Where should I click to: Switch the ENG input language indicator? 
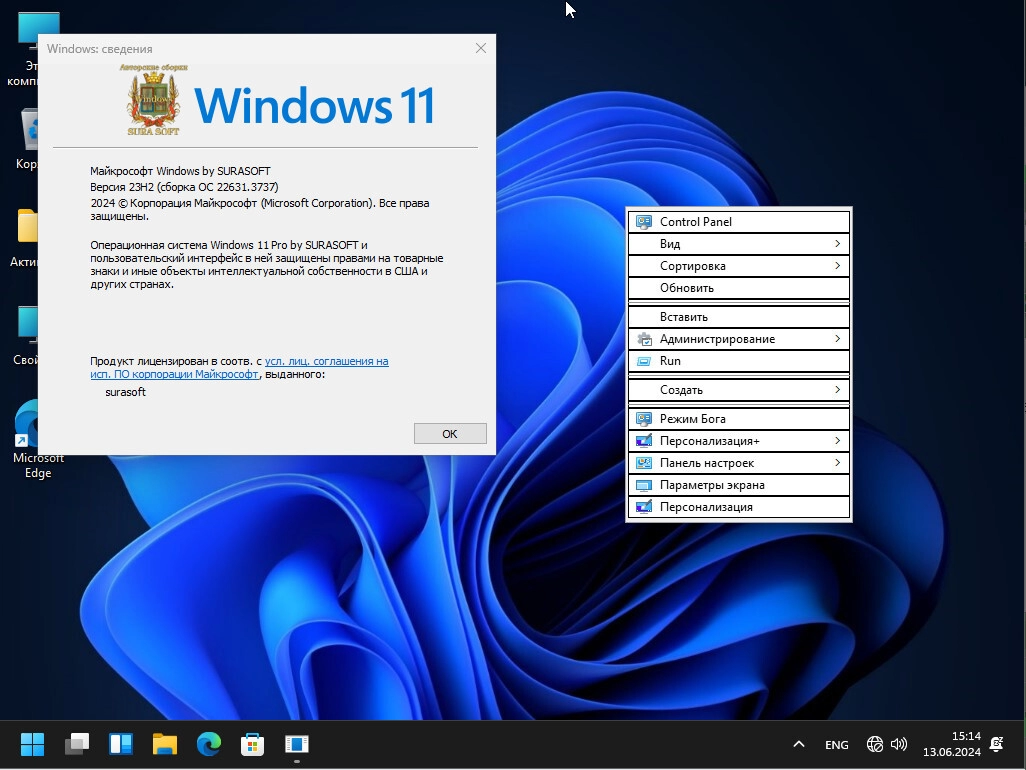click(x=837, y=745)
